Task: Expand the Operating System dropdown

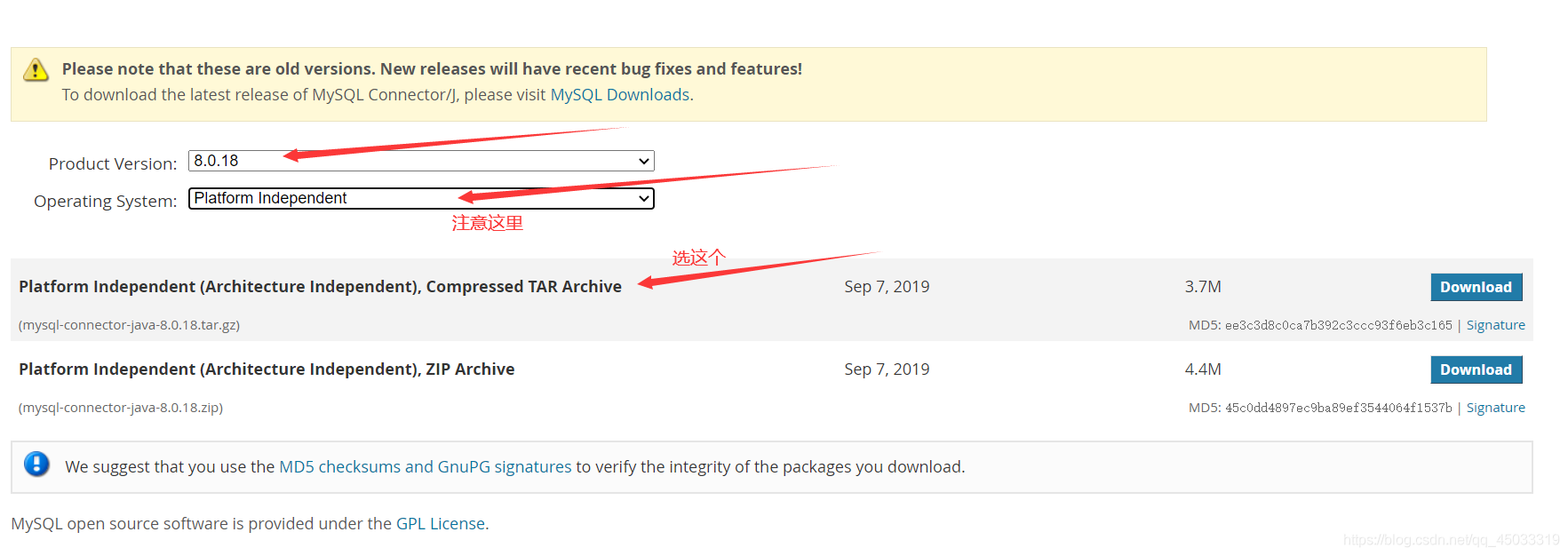Action: point(421,198)
